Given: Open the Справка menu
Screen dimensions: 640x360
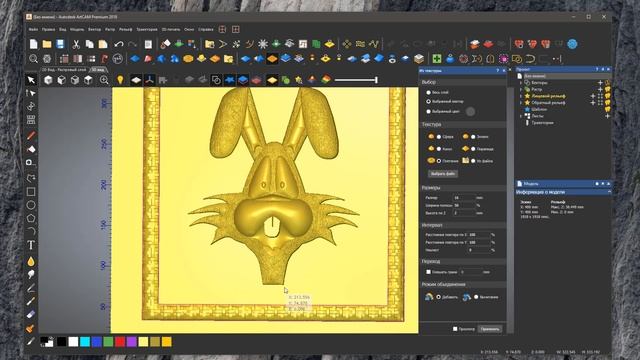Looking at the screenshot, I should point(205,29).
